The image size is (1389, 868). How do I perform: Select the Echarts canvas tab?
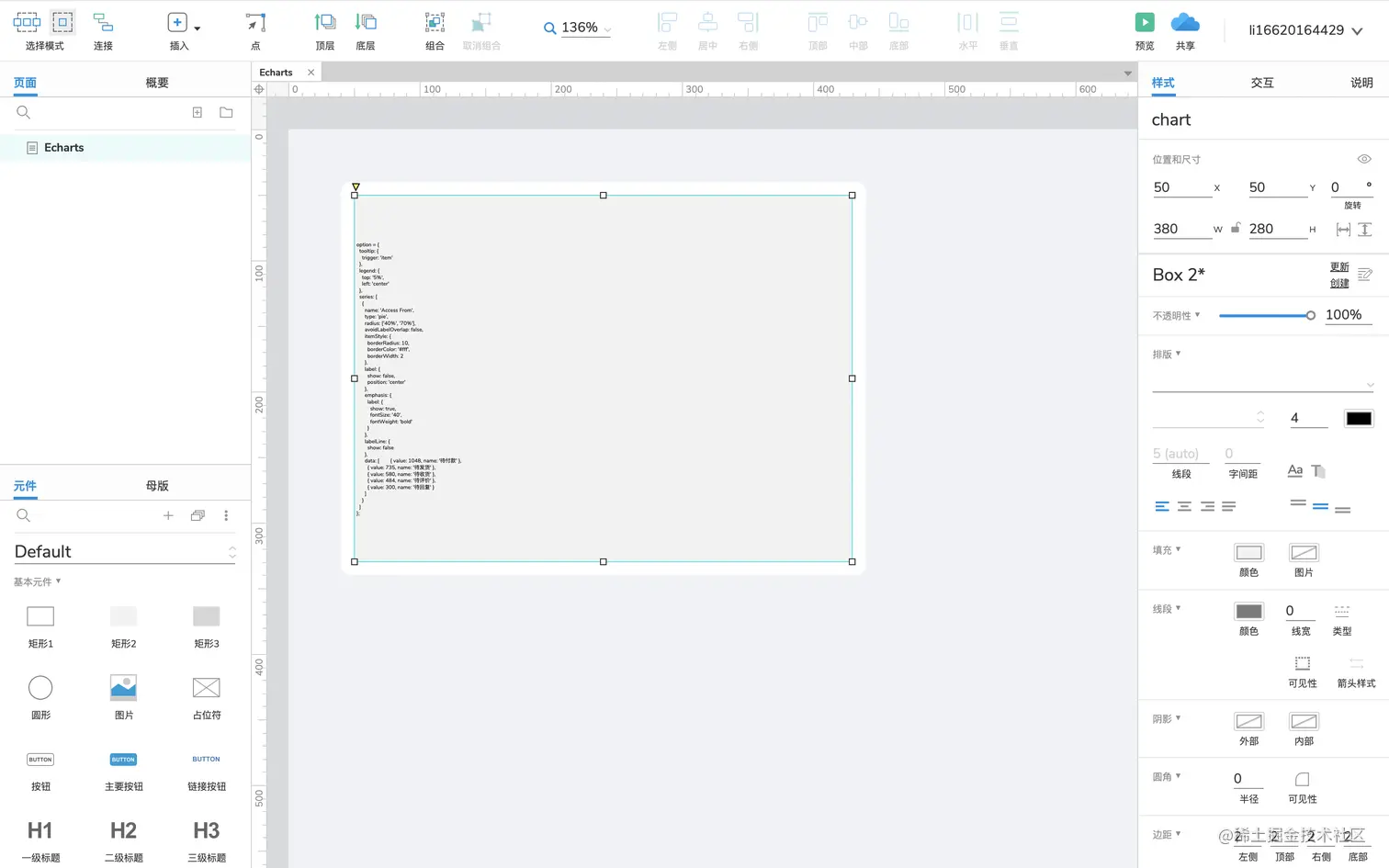pyautogui.click(x=276, y=73)
